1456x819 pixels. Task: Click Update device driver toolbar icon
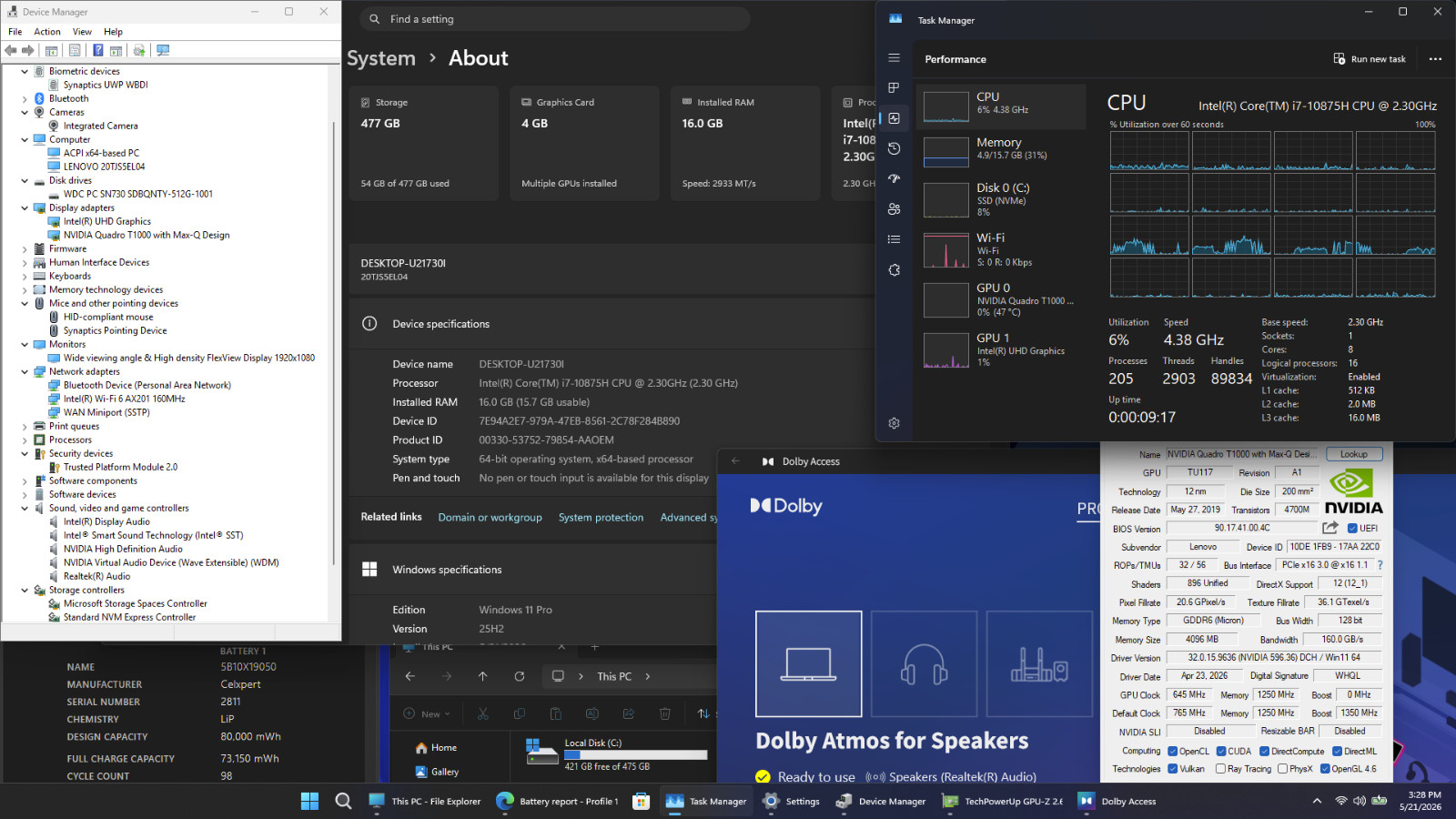[x=139, y=51]
